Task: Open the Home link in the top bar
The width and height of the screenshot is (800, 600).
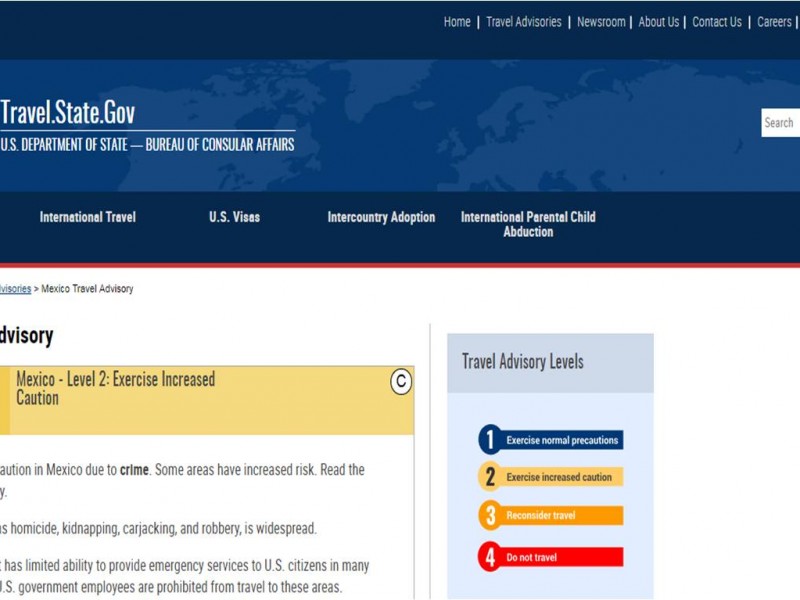Action: point(457,22)
